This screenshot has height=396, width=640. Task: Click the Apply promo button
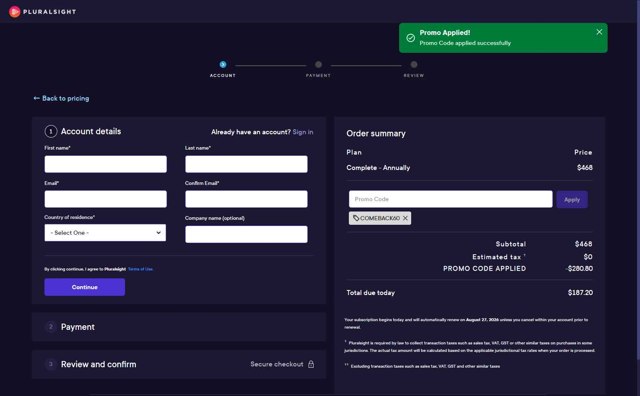(572, 200)
